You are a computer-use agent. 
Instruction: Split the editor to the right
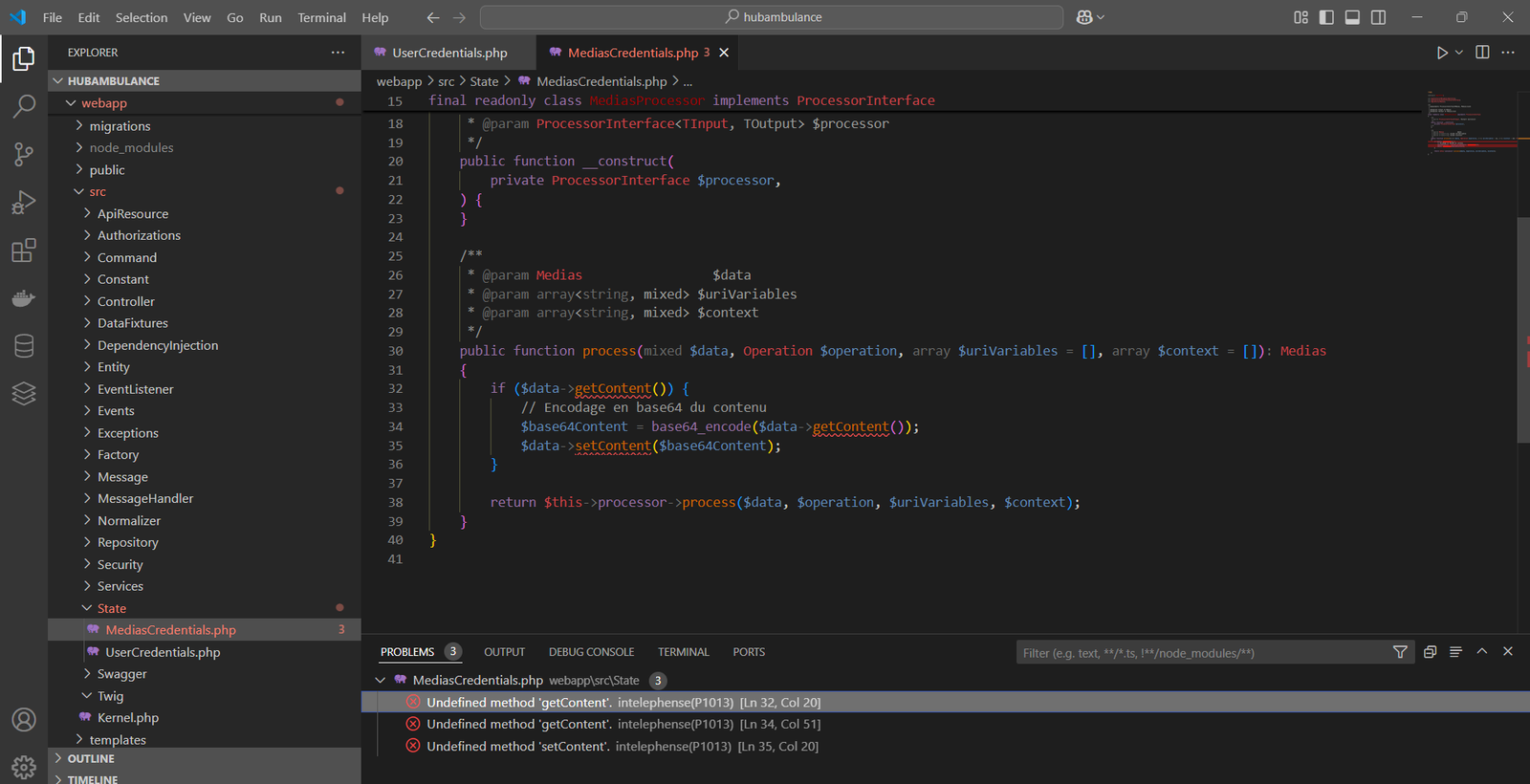1482,53
